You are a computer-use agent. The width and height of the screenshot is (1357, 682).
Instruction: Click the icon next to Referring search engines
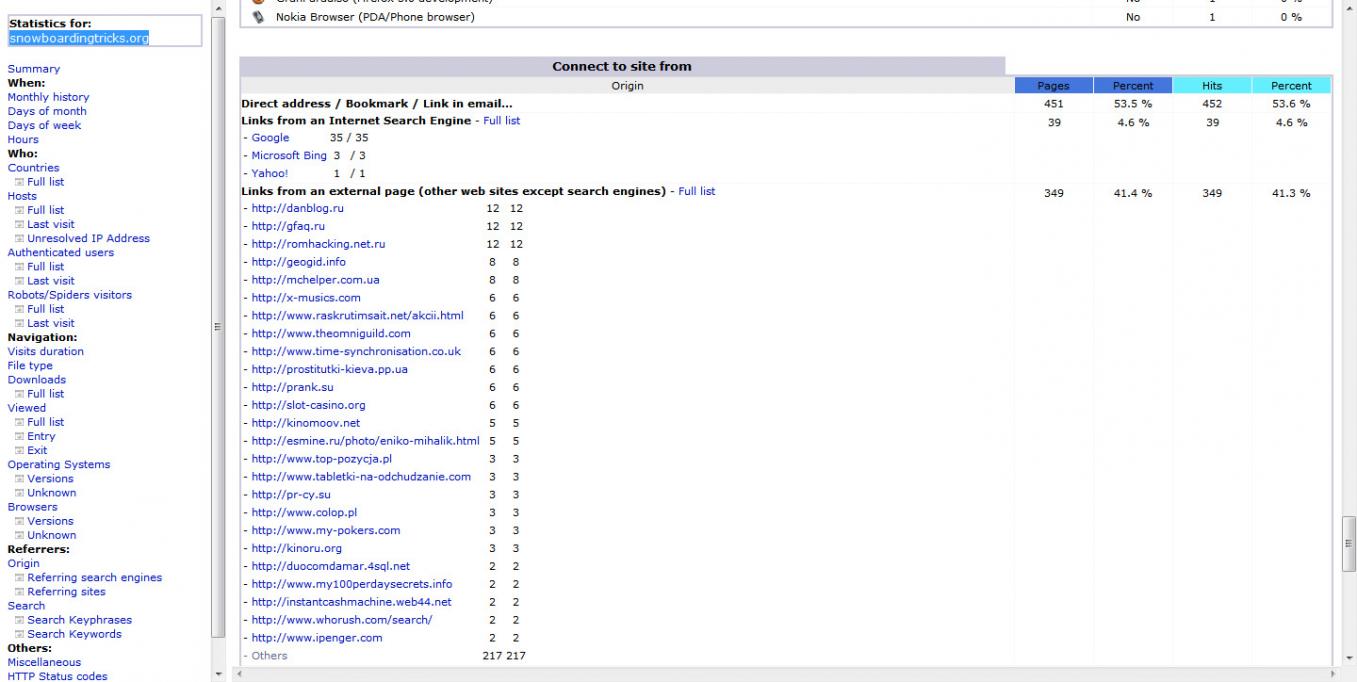(19, 578)
